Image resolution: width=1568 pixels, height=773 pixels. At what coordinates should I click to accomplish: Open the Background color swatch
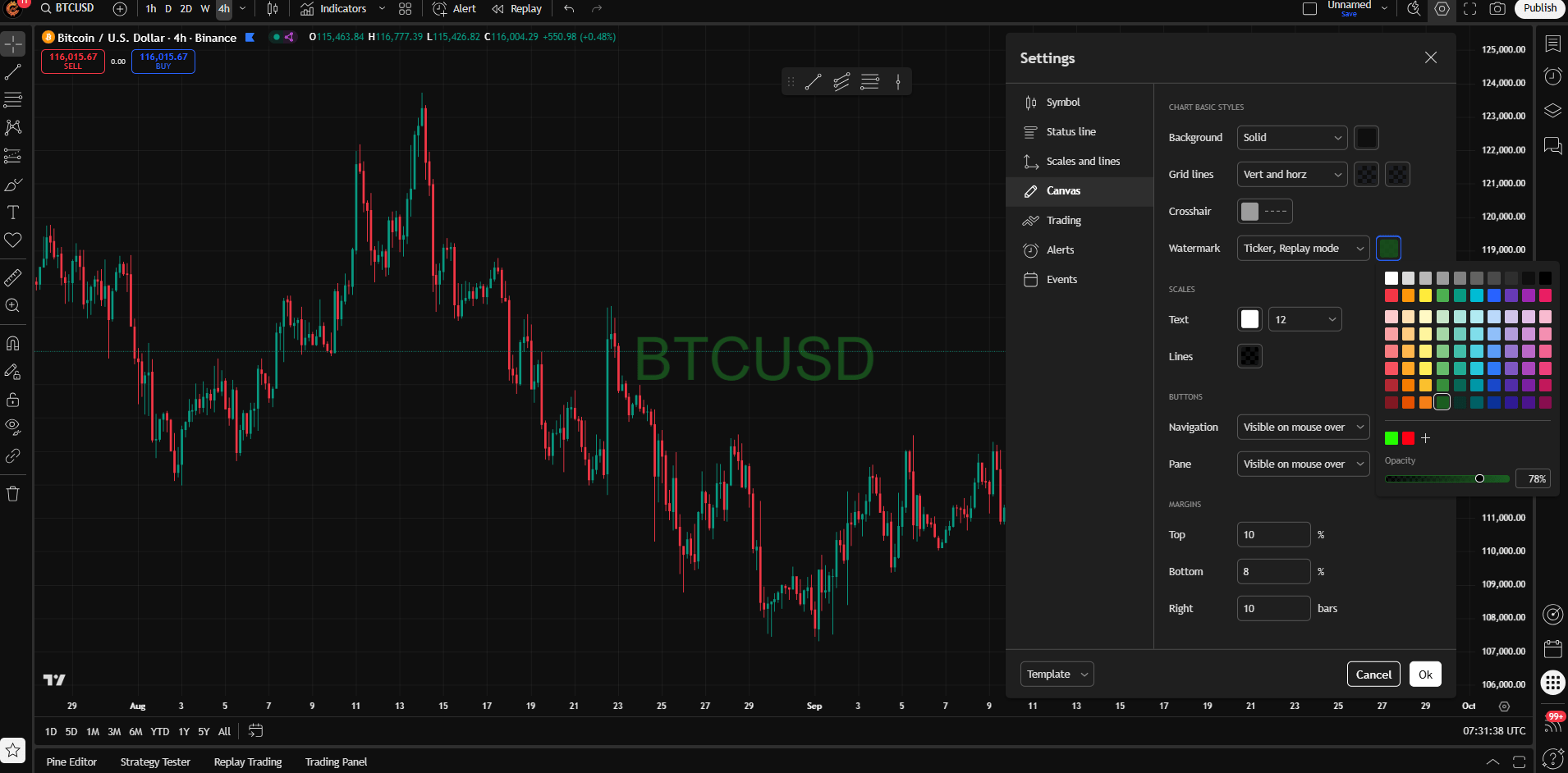(1366, 138)
